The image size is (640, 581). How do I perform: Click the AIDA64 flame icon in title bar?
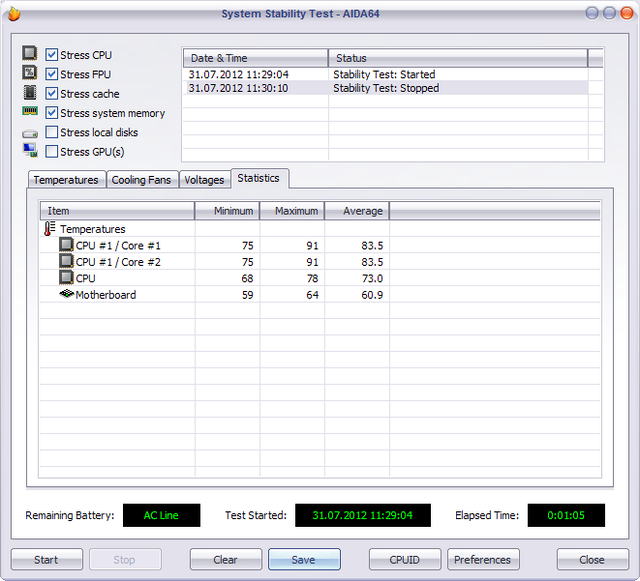tap(14, 14)
